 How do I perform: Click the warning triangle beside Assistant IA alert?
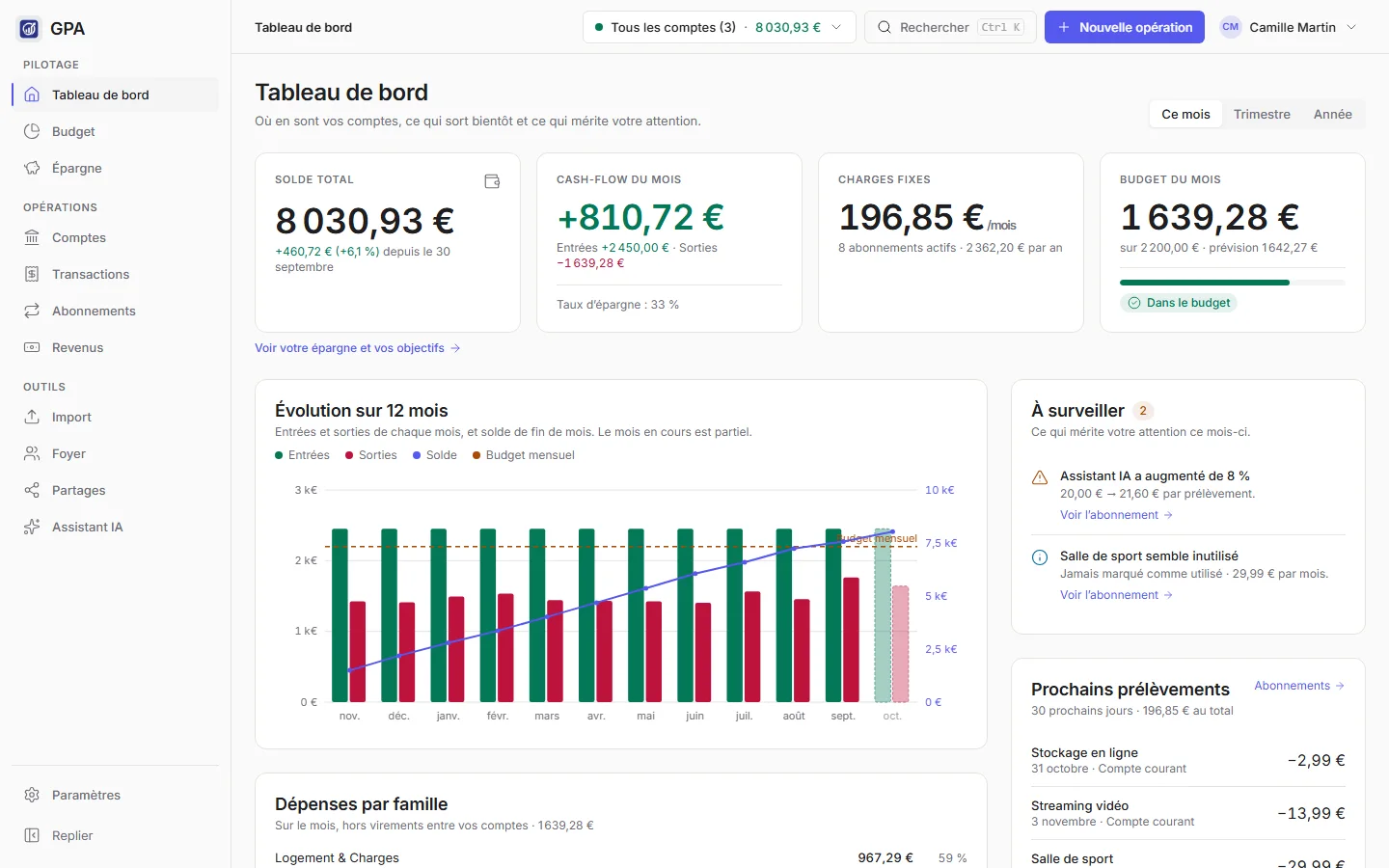tap(1040, 477)
